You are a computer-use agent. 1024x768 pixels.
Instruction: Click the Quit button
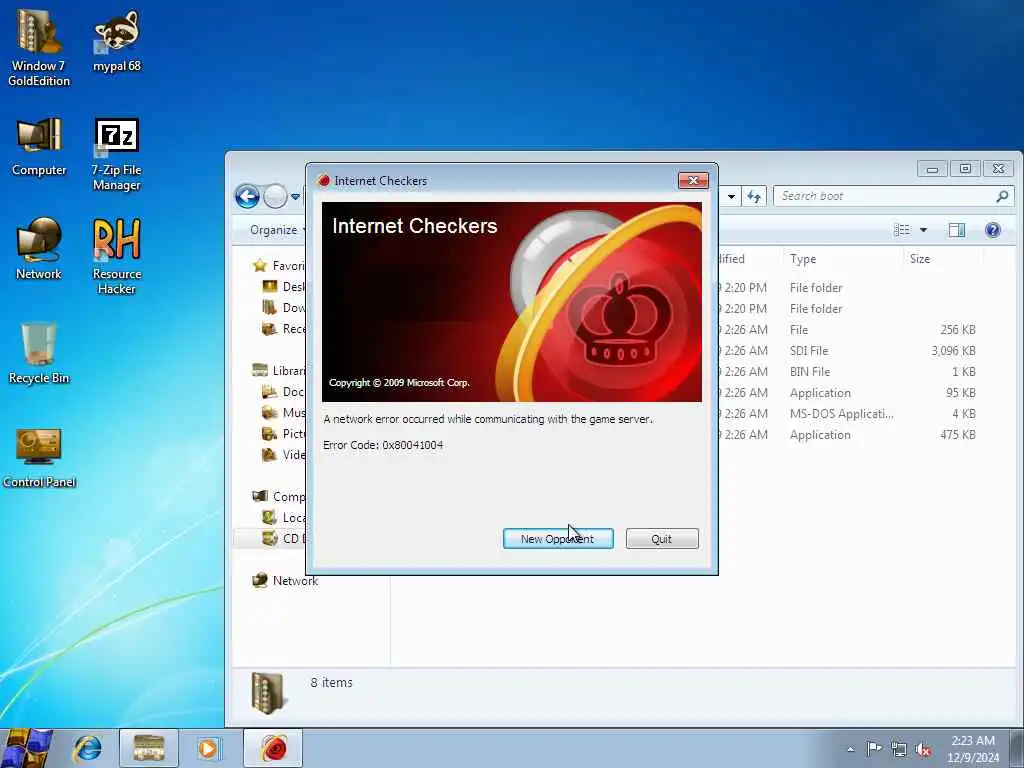pos(662,539)
